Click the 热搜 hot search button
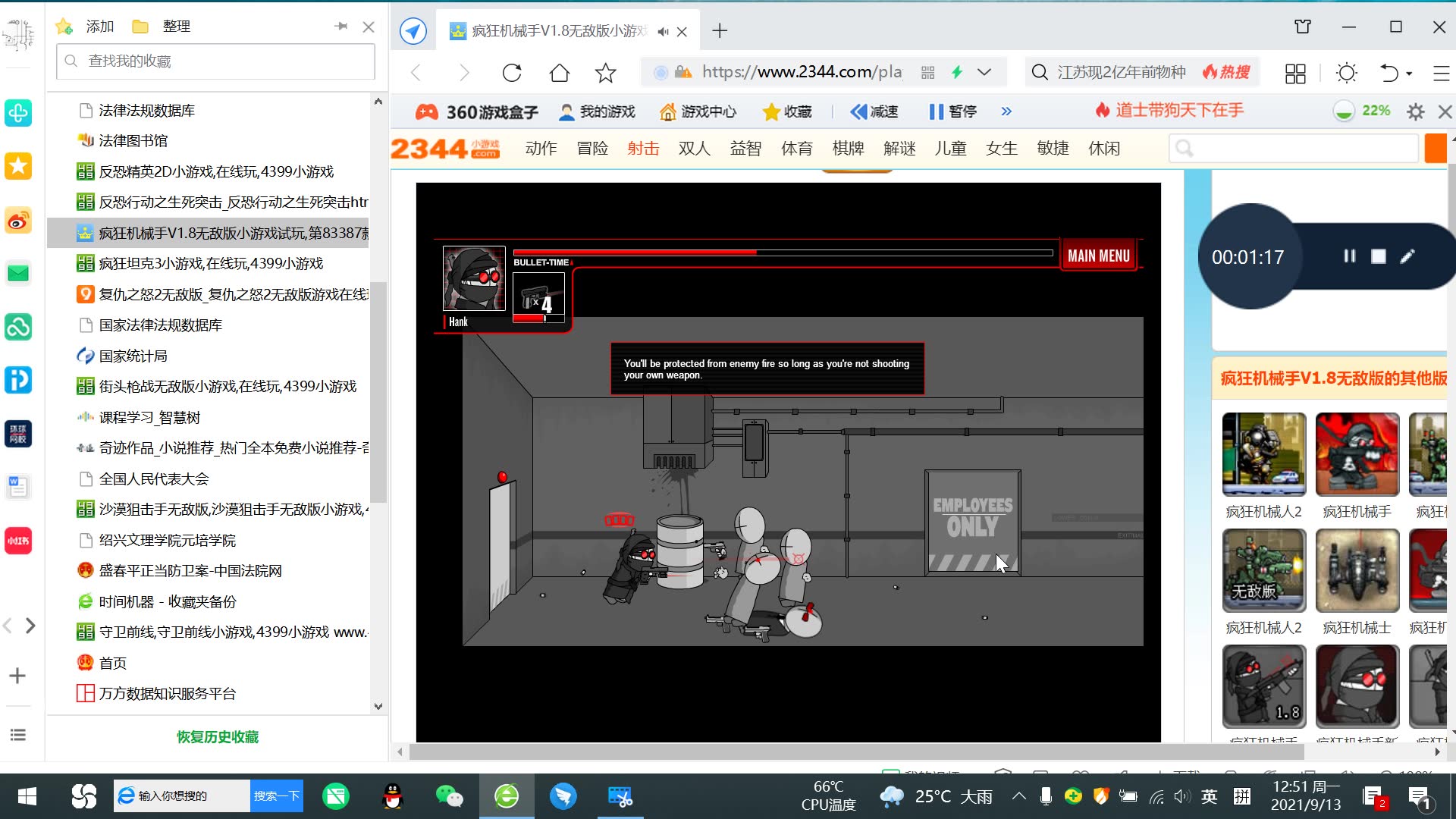The height and width of the screenshot is (819, 1456). point(1226,72)
